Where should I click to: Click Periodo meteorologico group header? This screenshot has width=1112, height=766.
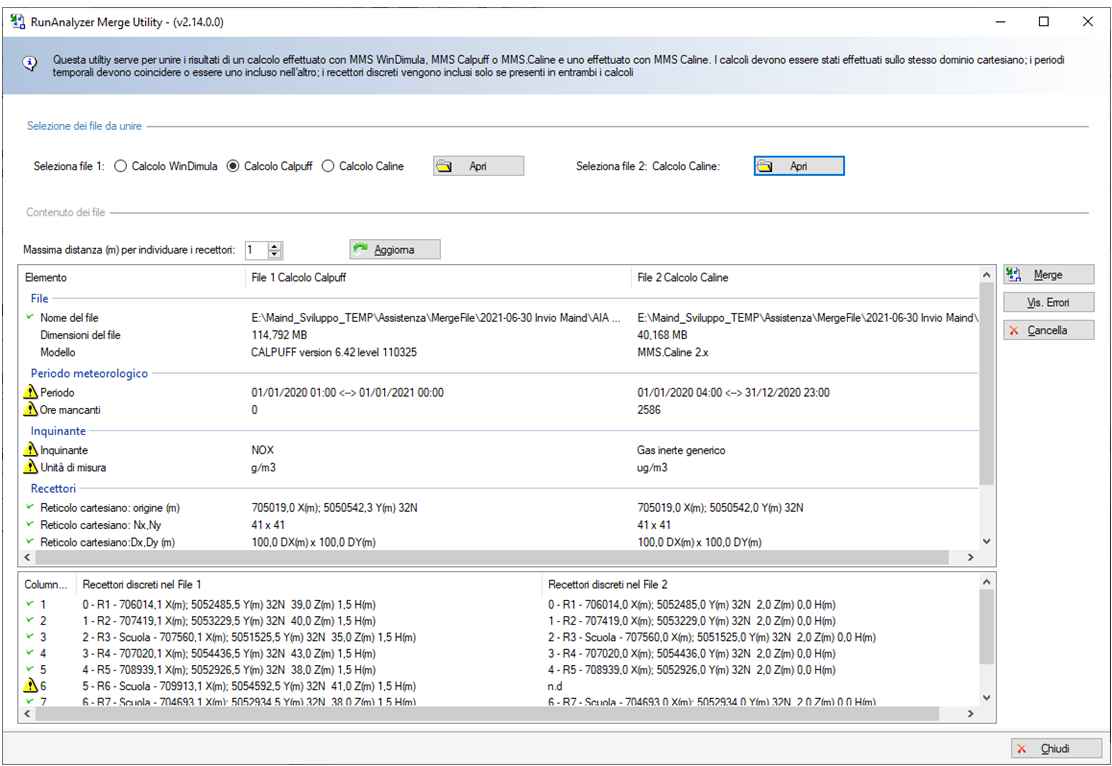click(89, 373)
